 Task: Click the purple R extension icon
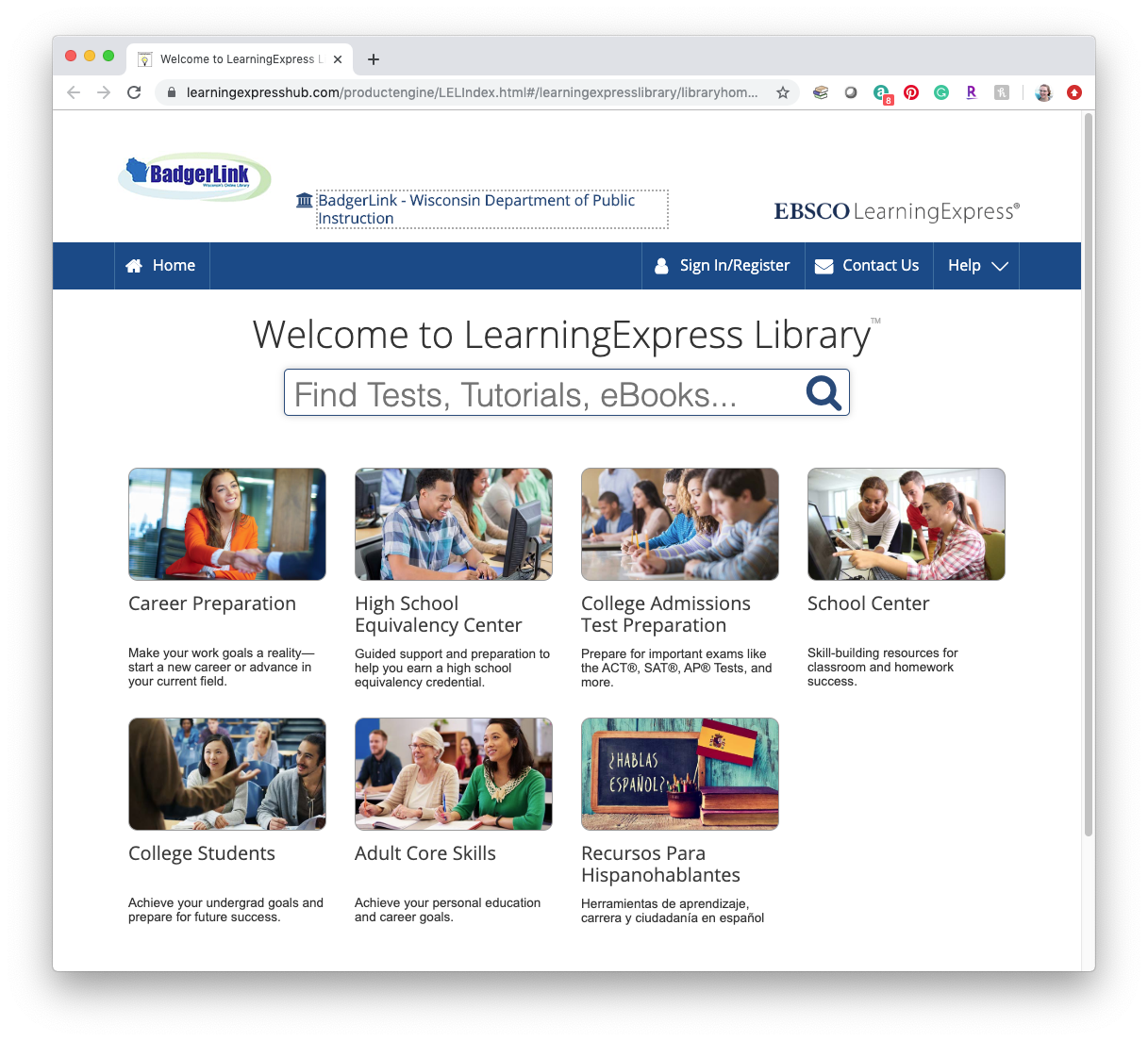click(x=972, y=92)
